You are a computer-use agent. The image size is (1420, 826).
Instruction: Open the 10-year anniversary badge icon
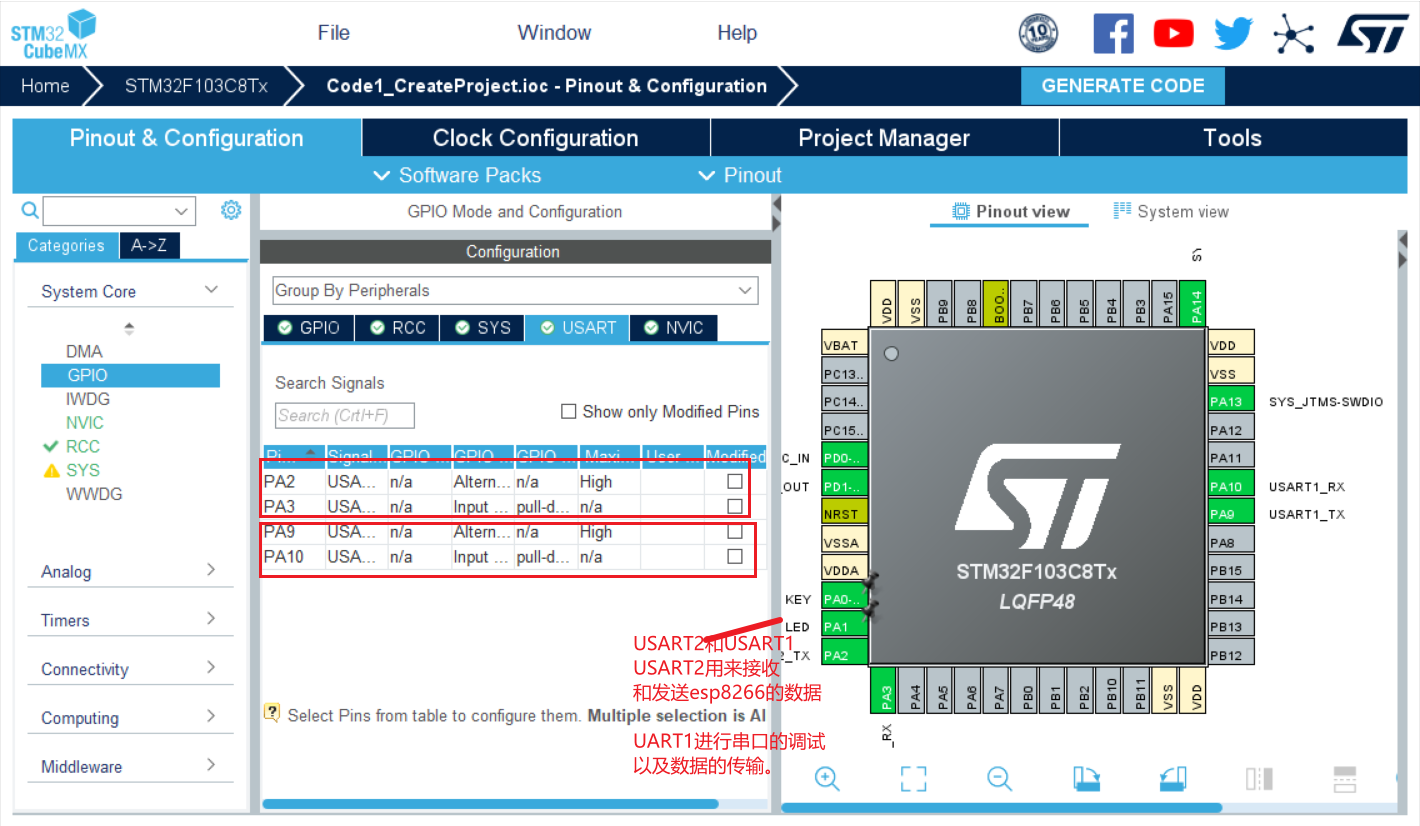click(x=1038, y=33)
